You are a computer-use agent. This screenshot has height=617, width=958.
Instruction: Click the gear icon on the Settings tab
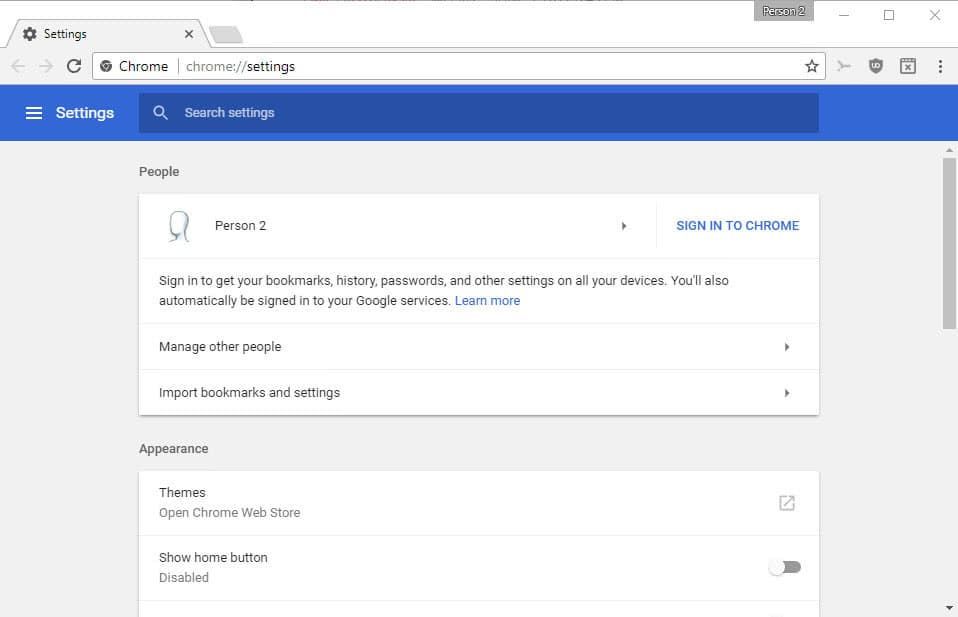(x=29, y=34)
